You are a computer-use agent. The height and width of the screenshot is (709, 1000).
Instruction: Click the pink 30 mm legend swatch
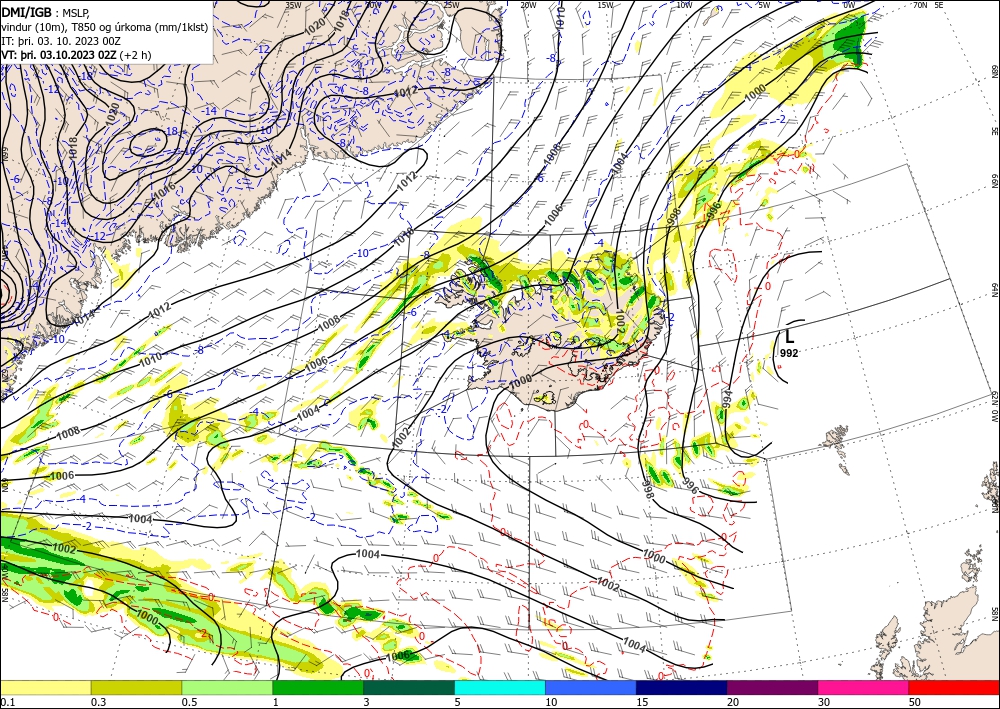[864, 688]
